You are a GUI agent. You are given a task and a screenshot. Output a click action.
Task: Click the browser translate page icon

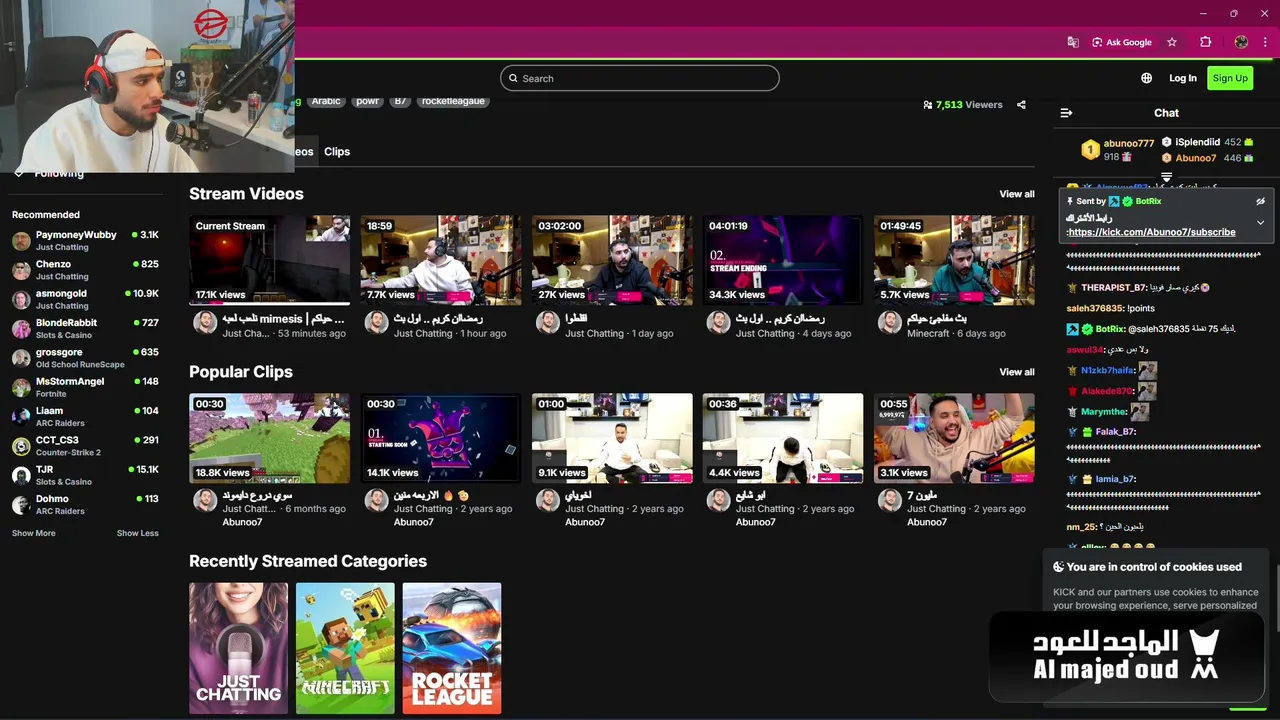coord(1073,42)
